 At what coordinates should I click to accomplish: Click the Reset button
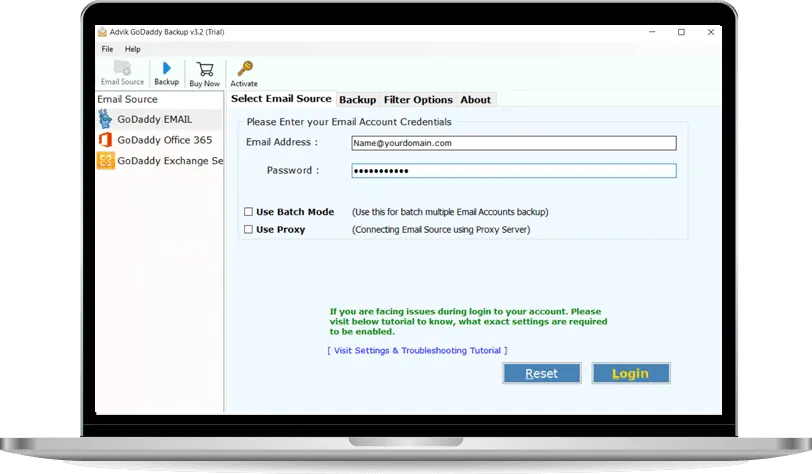542,374
